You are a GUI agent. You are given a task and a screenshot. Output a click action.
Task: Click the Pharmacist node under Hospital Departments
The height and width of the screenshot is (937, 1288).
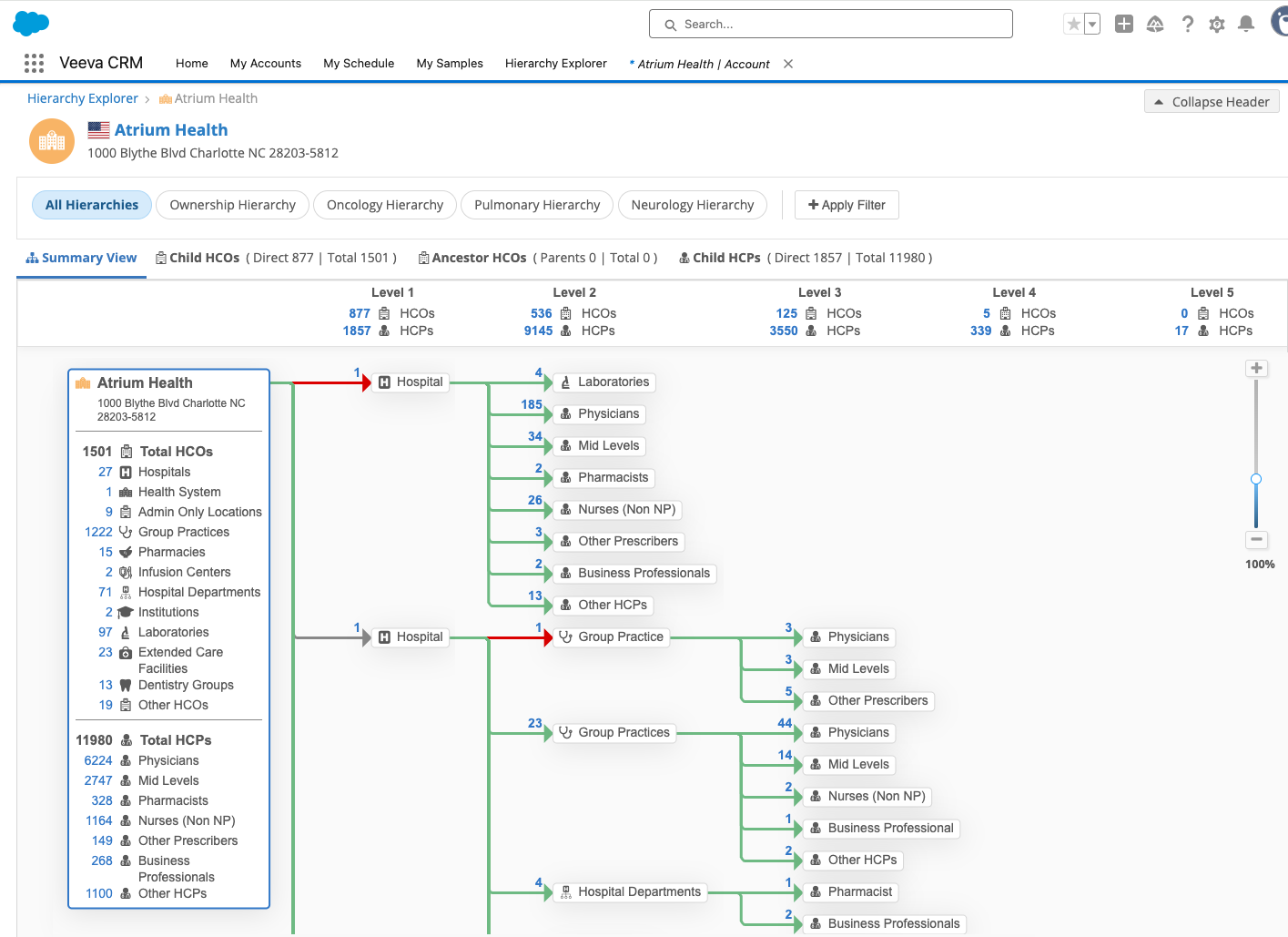click(x=851, y=892)
